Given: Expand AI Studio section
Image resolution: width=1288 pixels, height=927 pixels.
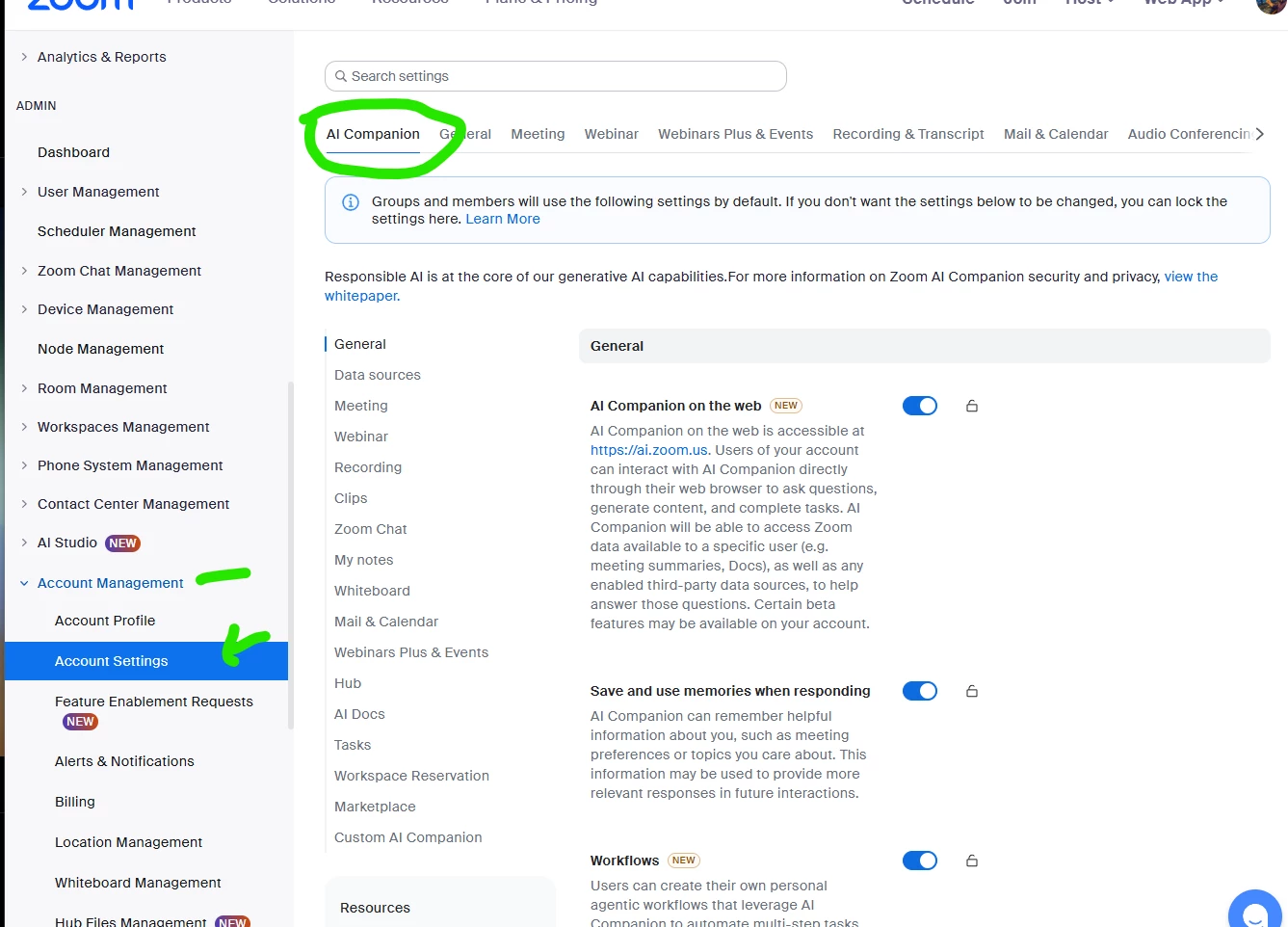Looking at the screenshot, I should pyautogui.click(x=24, y=543).
